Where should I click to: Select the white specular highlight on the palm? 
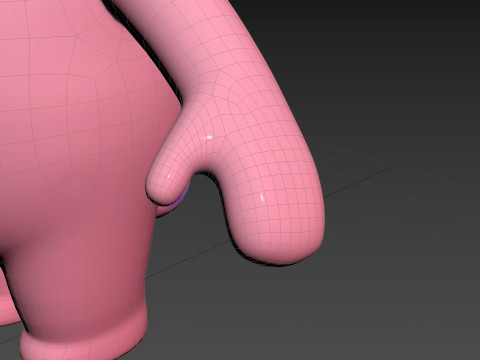click(x=262, y=197)
